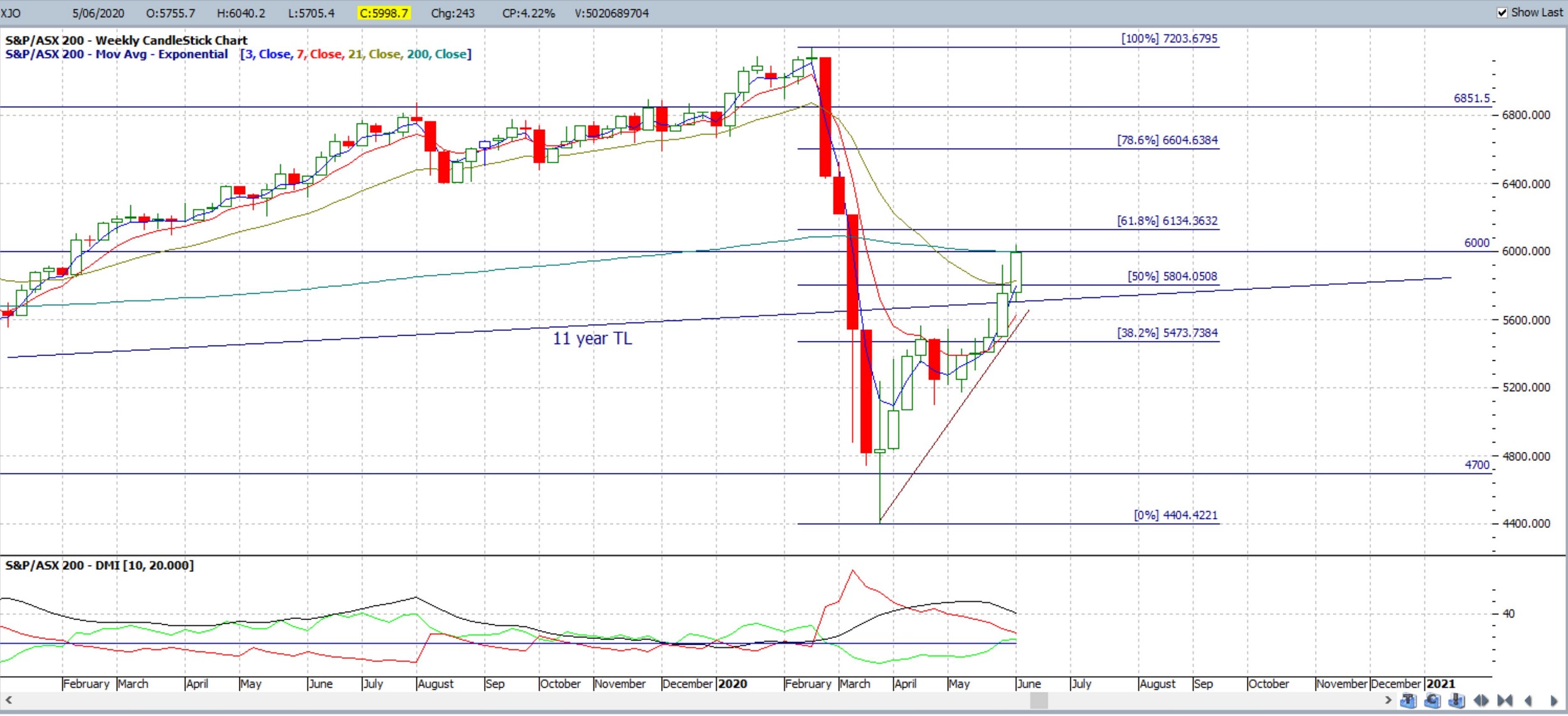Click the 2020 year marker on time axis
This screenshot has height=716, width=1568.
[733, 684]
